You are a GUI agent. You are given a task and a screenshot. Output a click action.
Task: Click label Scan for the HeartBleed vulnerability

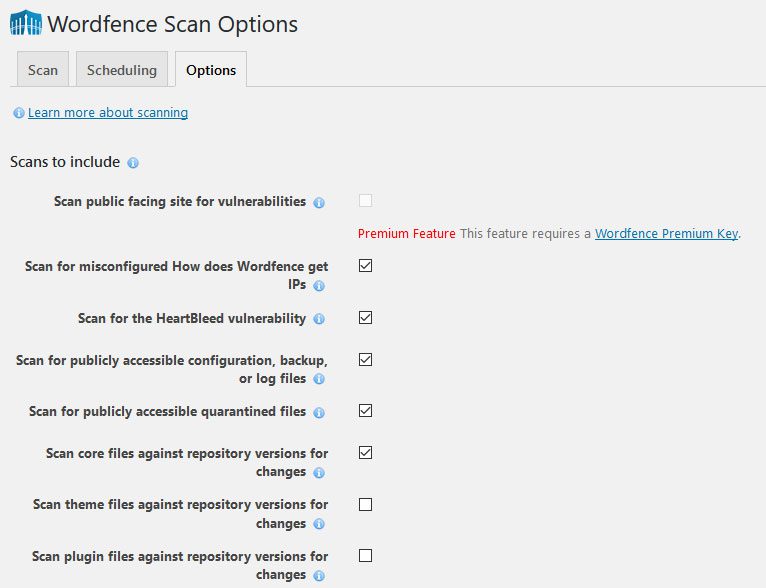tap(192, 318)
